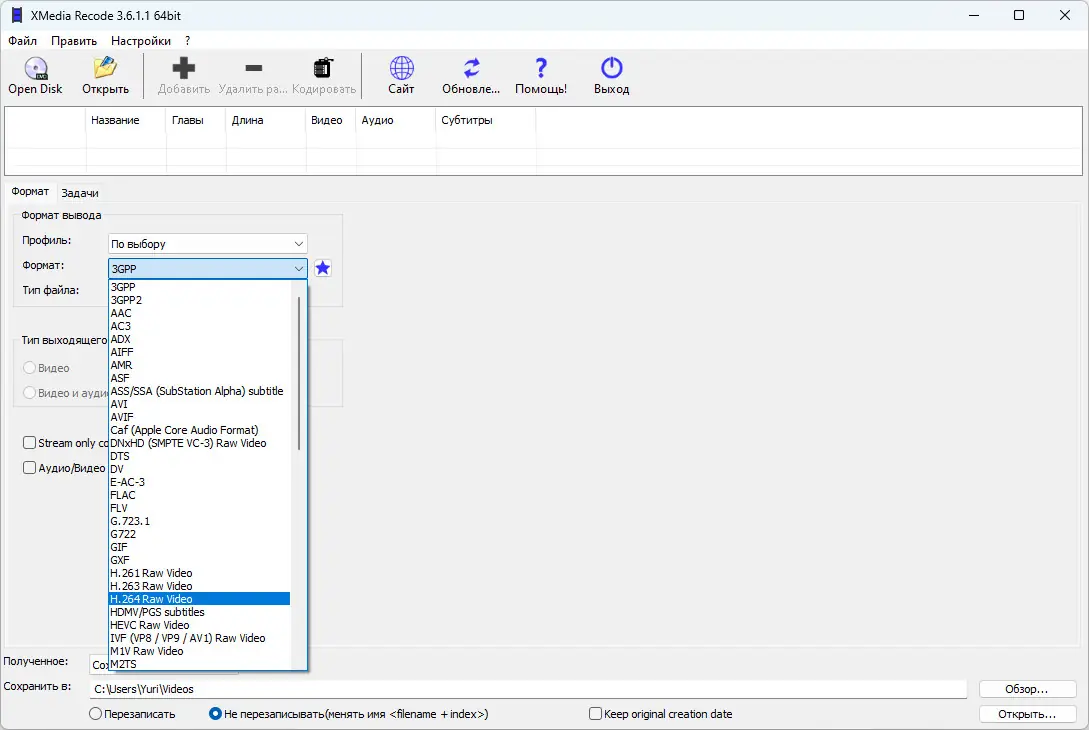Select DTS in the format list
This screenshot has height=730, width=1089.
point(199,456)
